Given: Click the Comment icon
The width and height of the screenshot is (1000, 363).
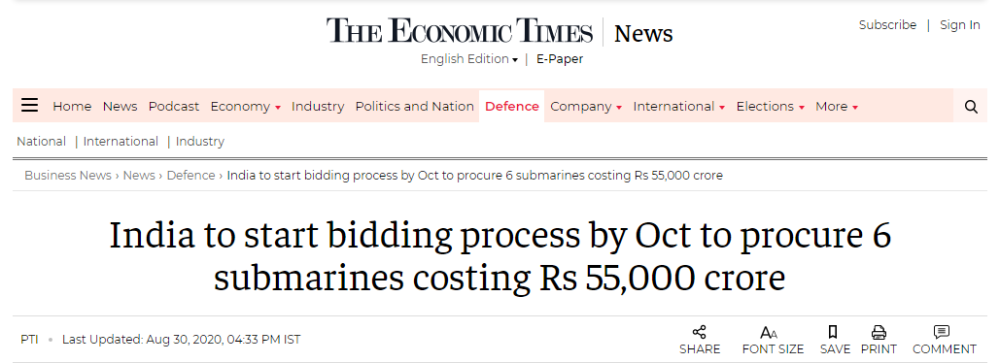Looking at the screenshot, I should [941, 332].
